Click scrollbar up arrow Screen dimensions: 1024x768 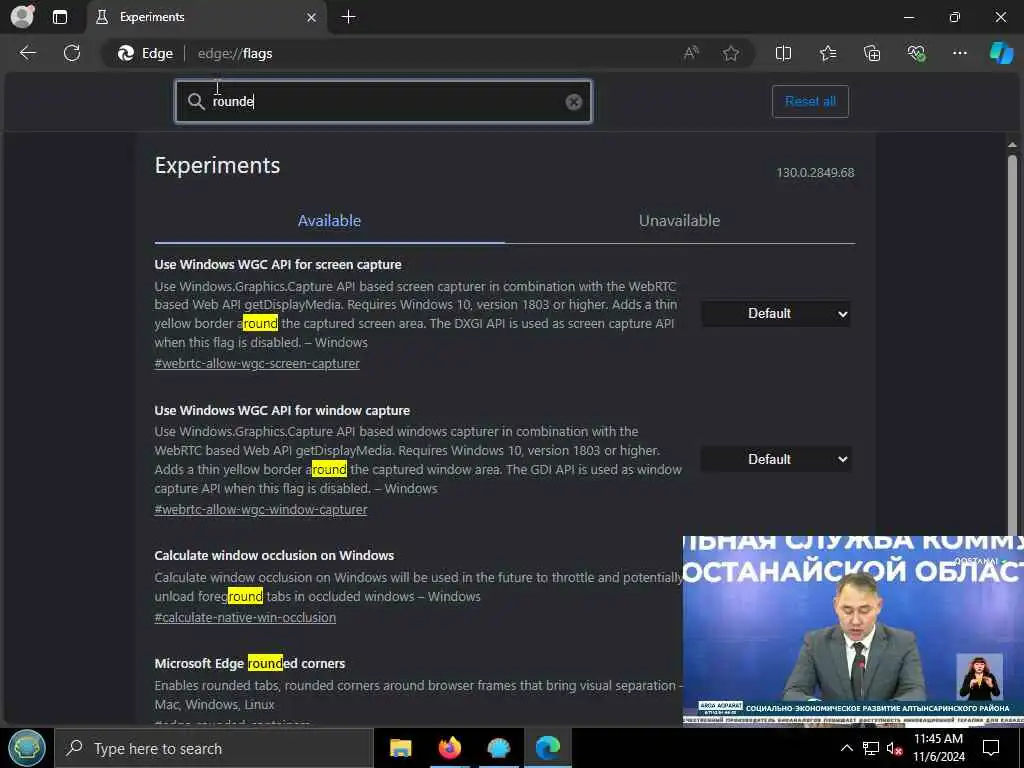[1012, 144]
